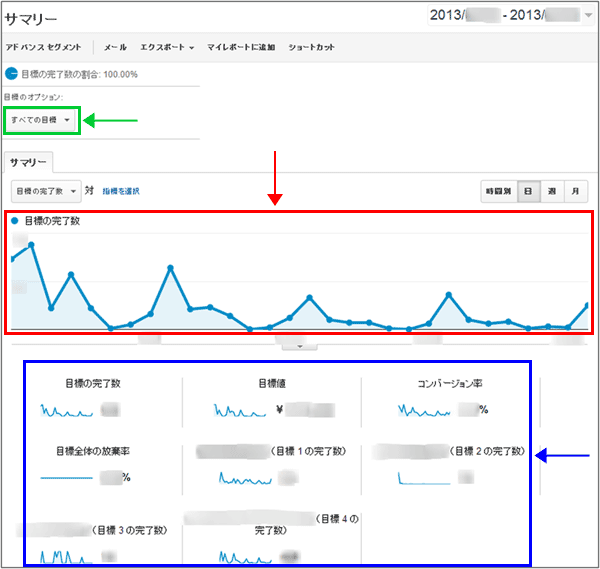Click the 指標を選択 link
Viewport: 600px width, 569px height.
[x=121, y=191]
